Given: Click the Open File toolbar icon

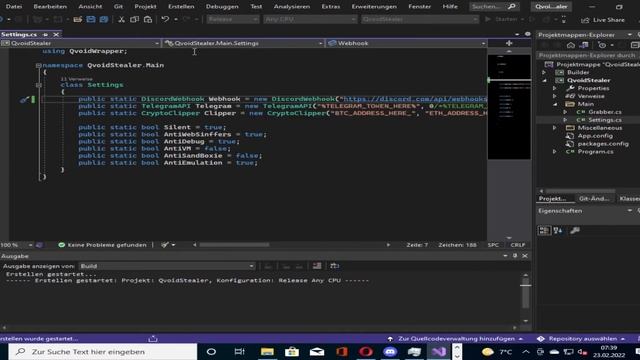Looking at the screenshot, I should (x=78, y=19).
